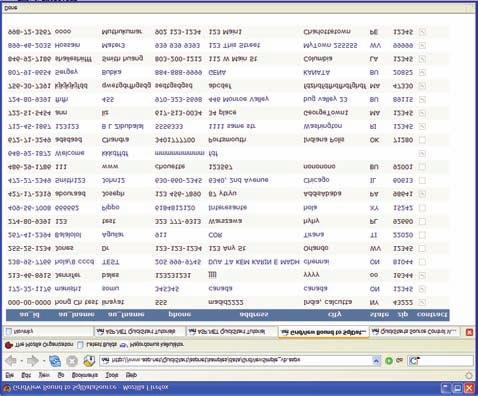Toggle contract checkbox in the Sergey row

click(x=422, y=72)
